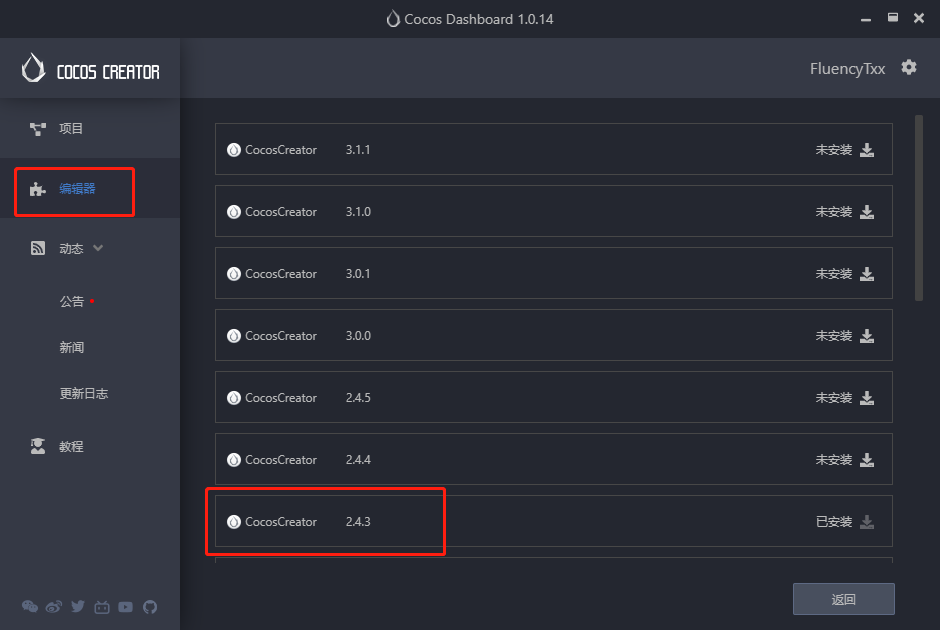940x630 pixels.
Task: Click the logo beside CocosCreator 3.0.1
Action: pyautogui.click(x=234, y=274)
